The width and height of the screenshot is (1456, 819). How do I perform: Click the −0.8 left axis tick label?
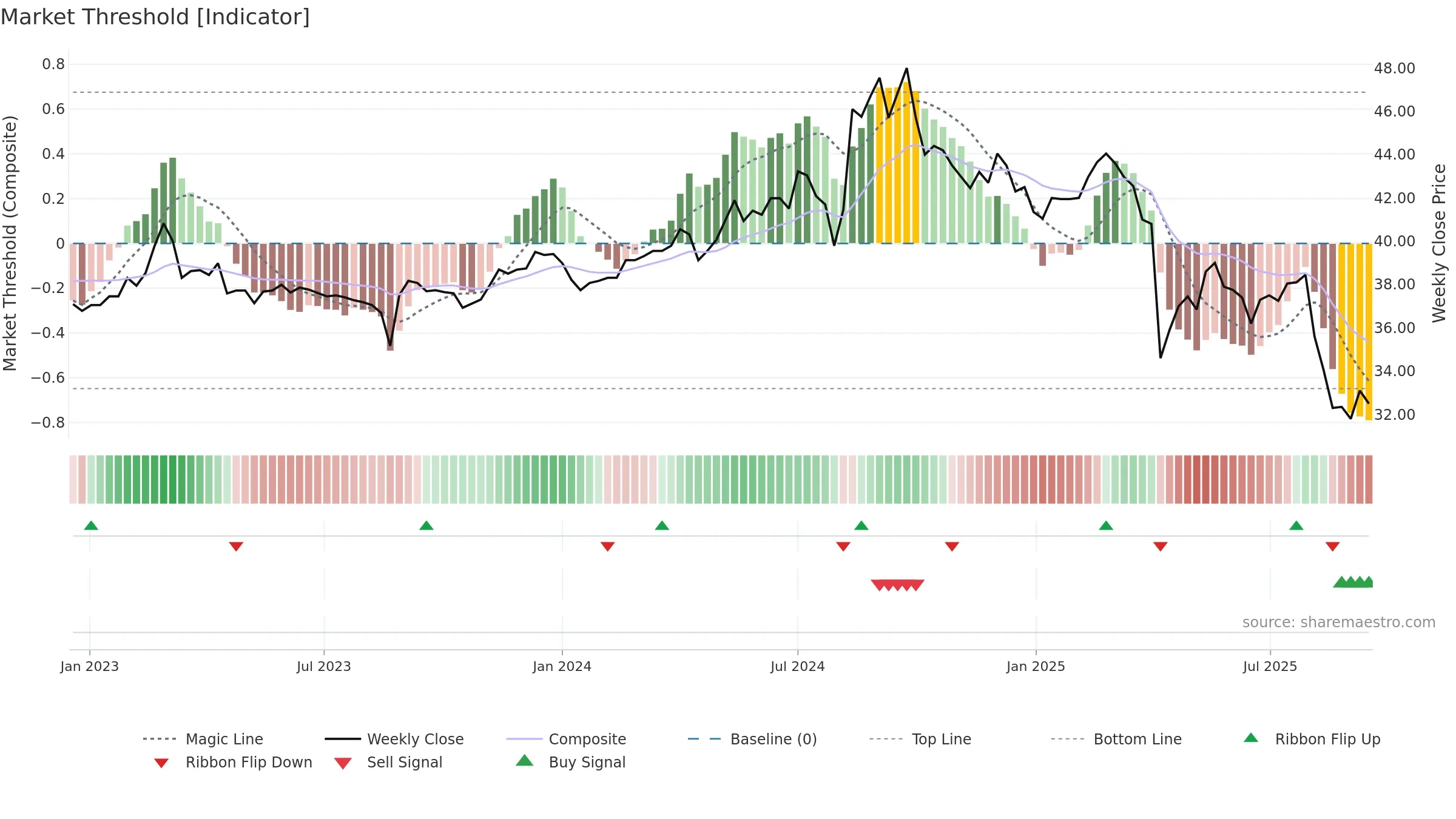point(48,423)
